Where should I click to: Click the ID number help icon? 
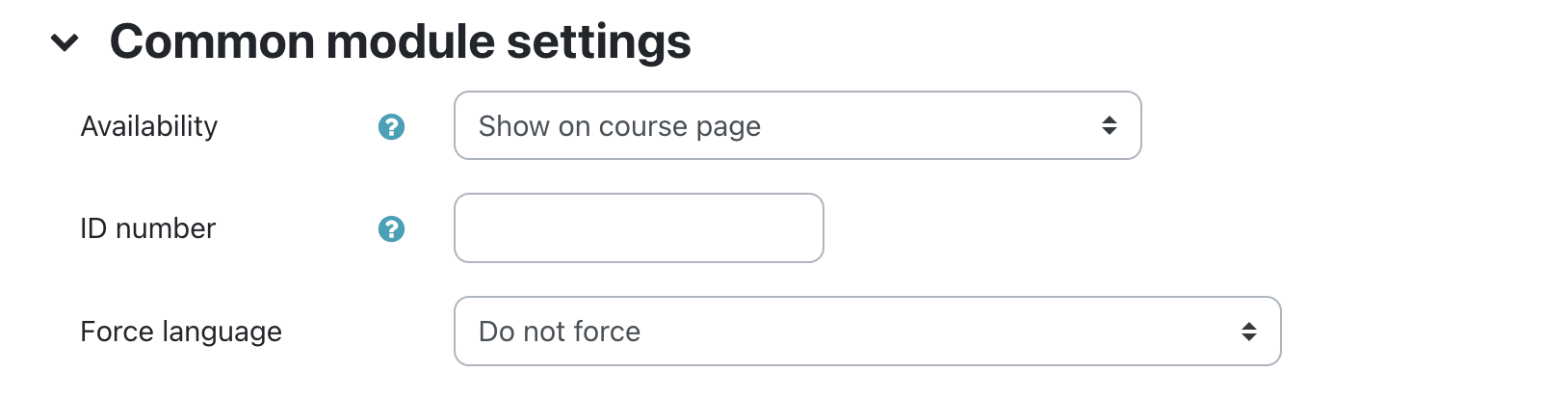point(391,228)
